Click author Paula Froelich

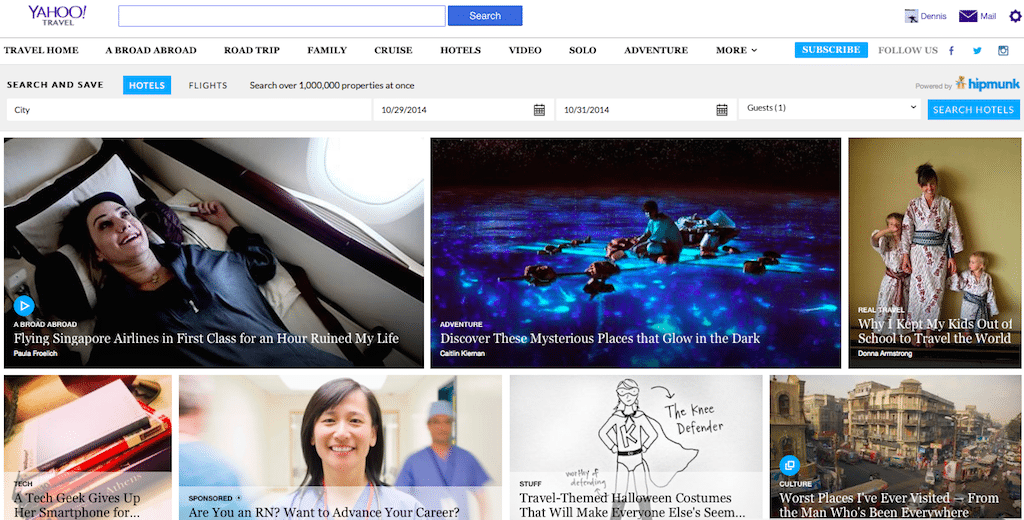point(35,353)
